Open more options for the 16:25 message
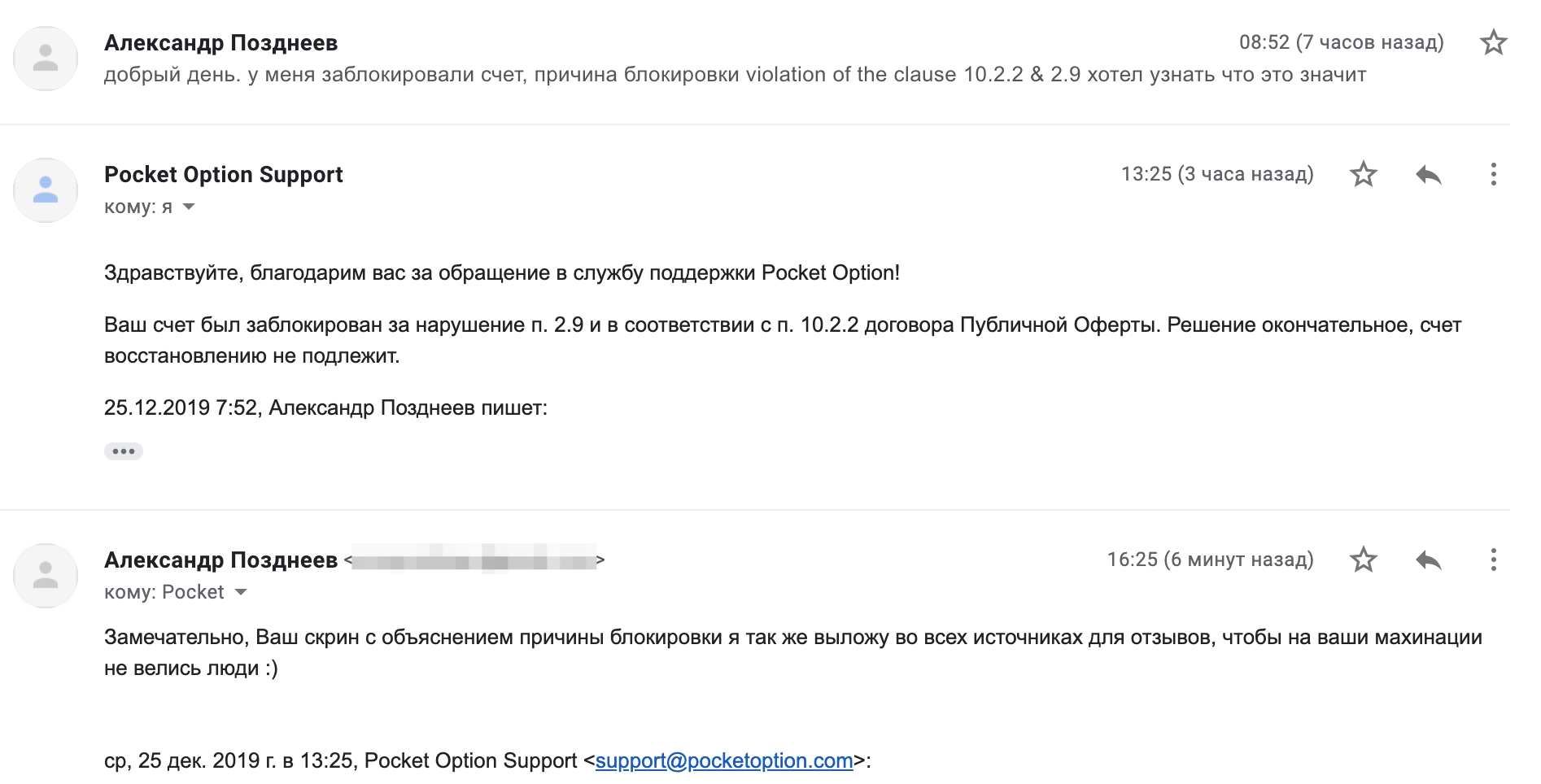Viewport: 1541px width, 784px height. tap(1493, 560)
